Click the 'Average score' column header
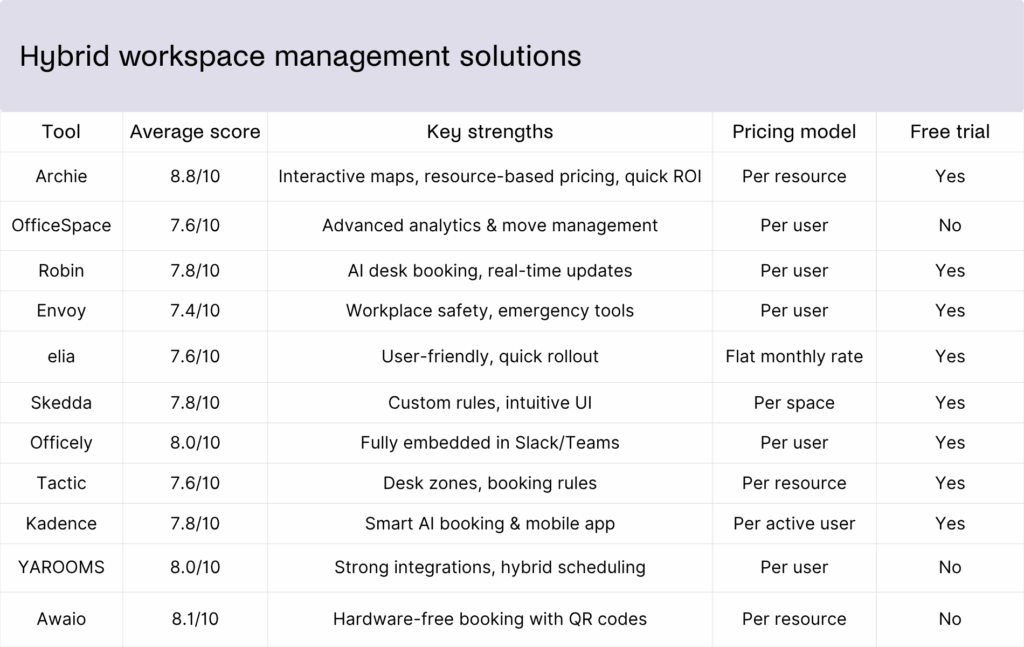The height and width of the screenshot is (647, 1024). (x=194, y=131)
